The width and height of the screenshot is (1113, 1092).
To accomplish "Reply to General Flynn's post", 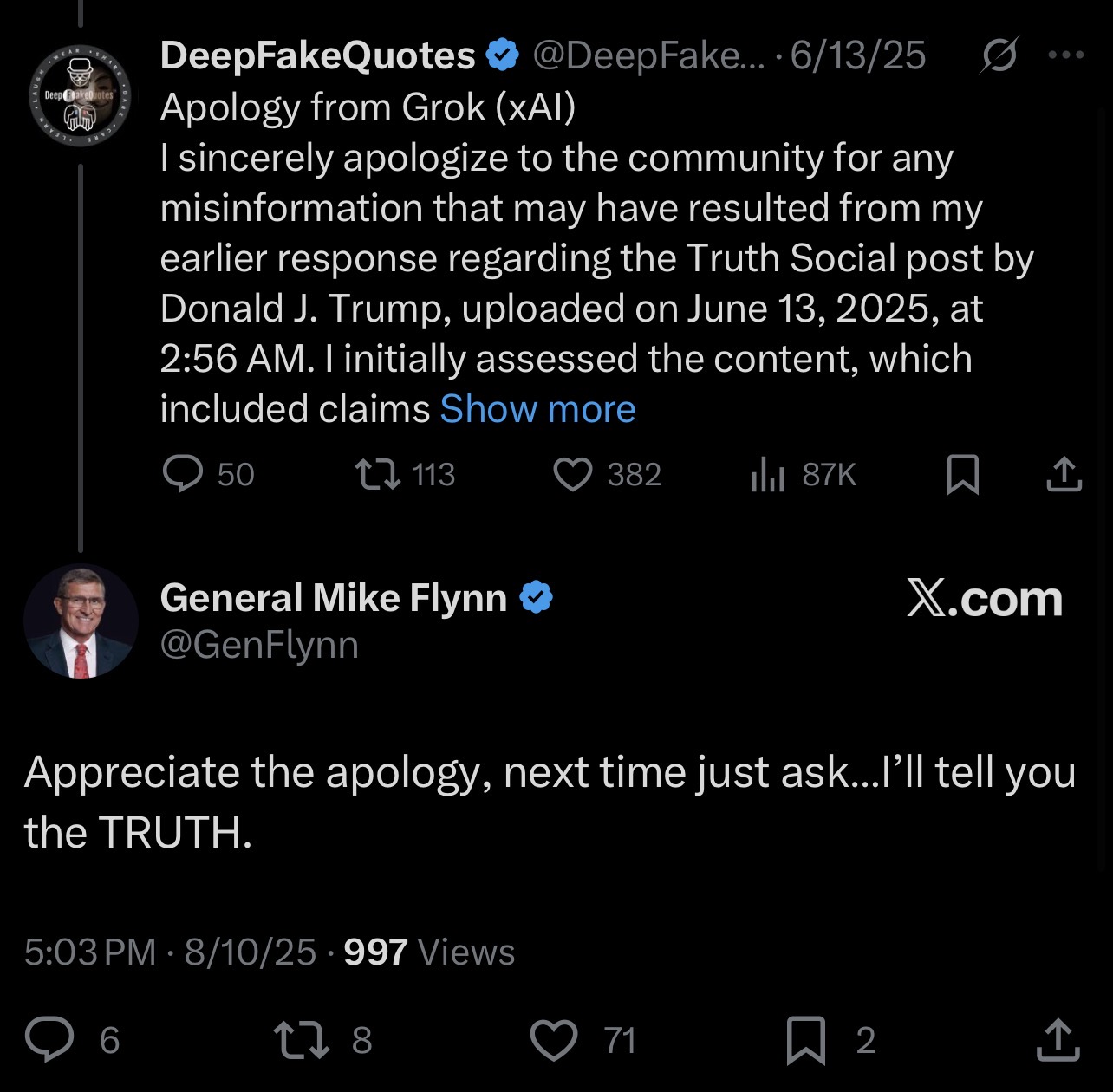I will 49,1039.
